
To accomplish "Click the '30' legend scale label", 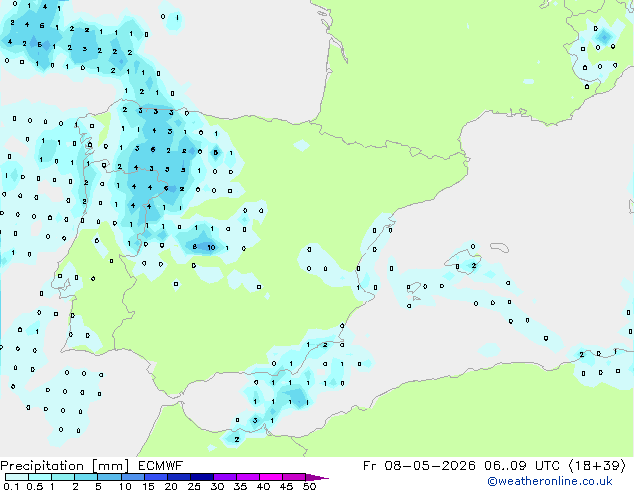I will pyautogui.click(x=217, y=486).
